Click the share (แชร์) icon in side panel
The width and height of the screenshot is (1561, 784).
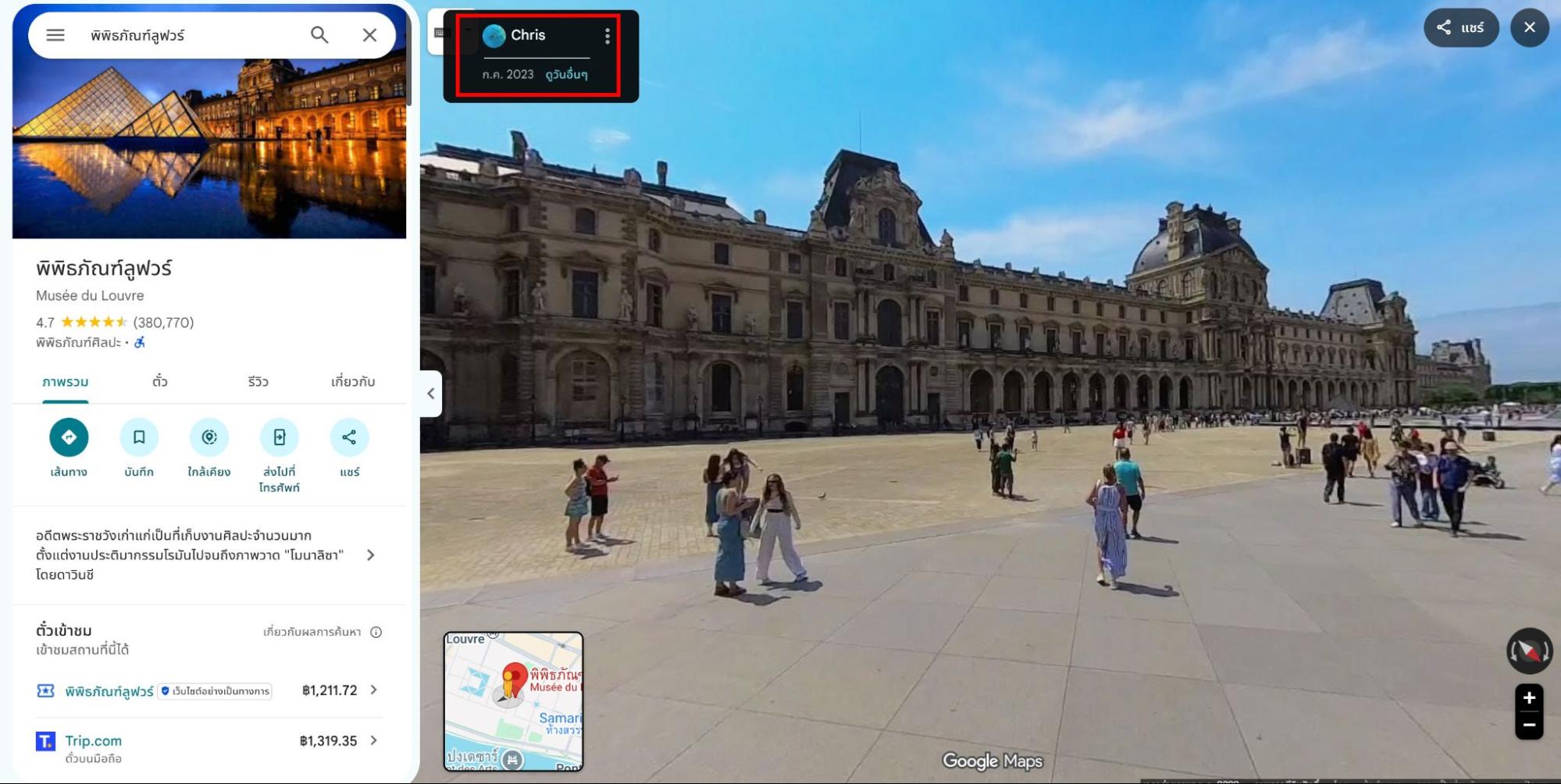point(349,437)
